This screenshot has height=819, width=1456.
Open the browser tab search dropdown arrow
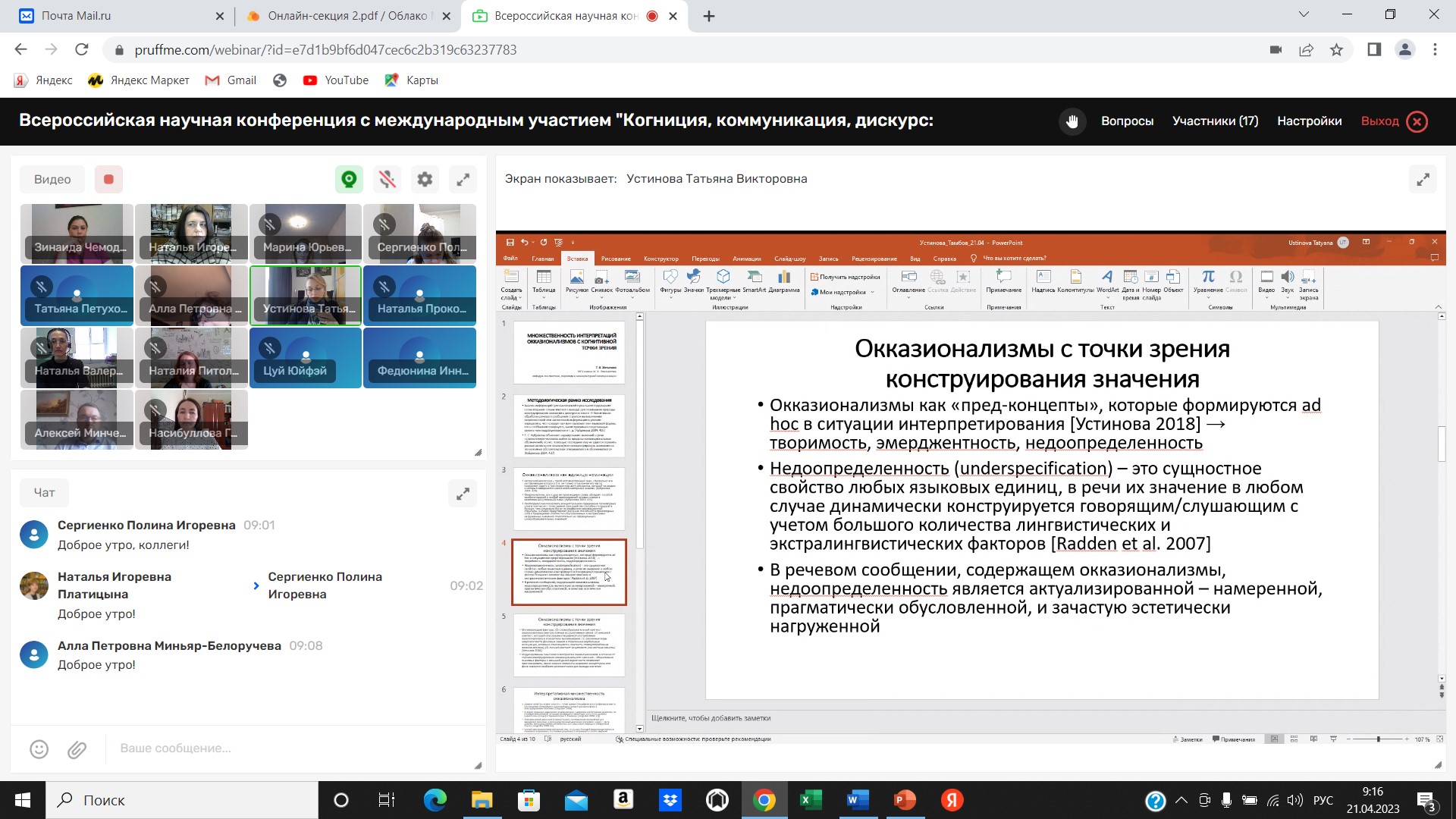pos(1304,15)
